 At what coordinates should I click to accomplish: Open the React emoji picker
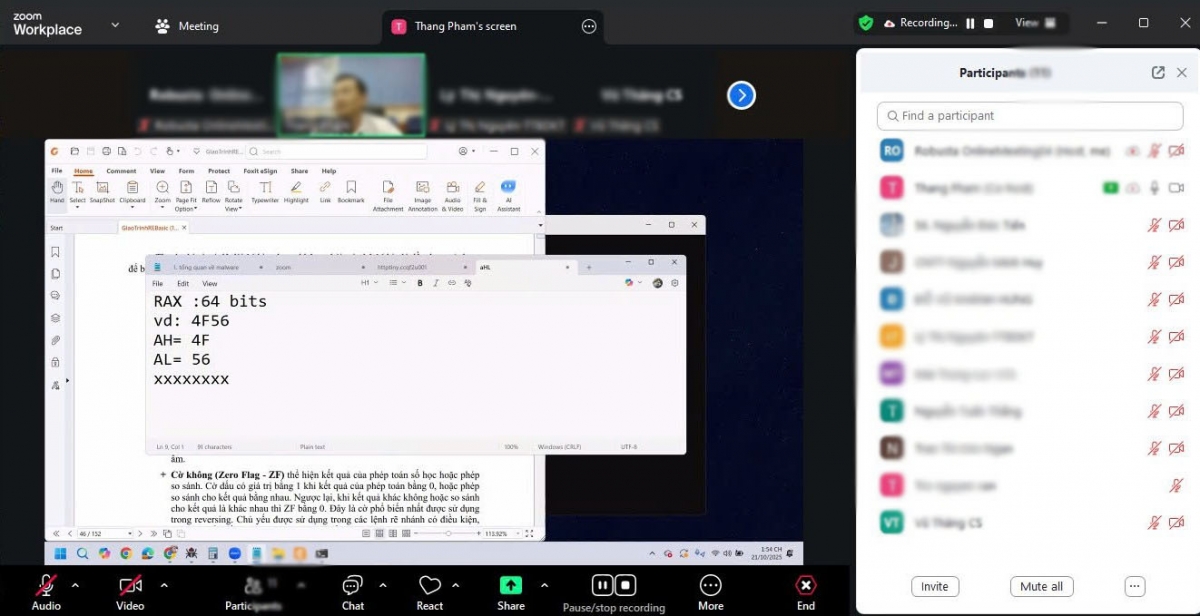[429, 591]
